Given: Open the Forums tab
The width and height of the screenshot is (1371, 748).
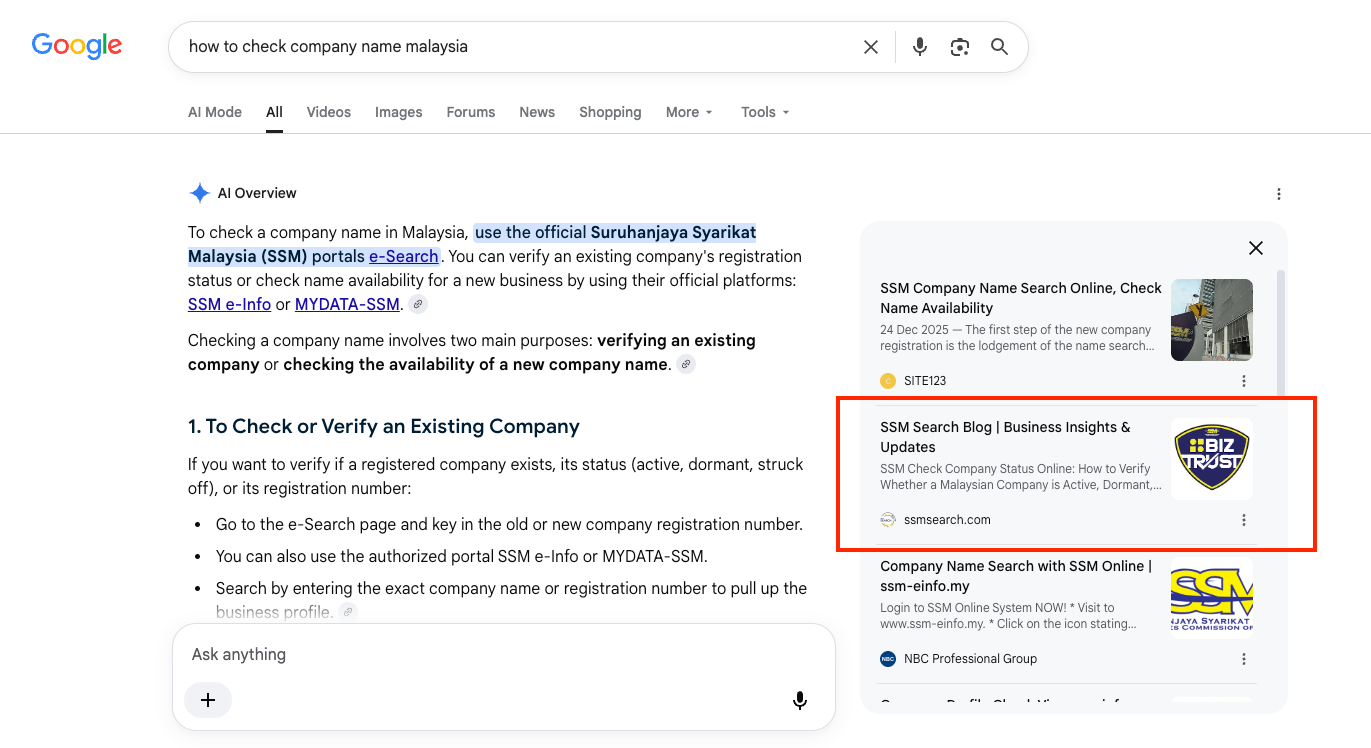Looking at the screenshot, I should point(471,112).
